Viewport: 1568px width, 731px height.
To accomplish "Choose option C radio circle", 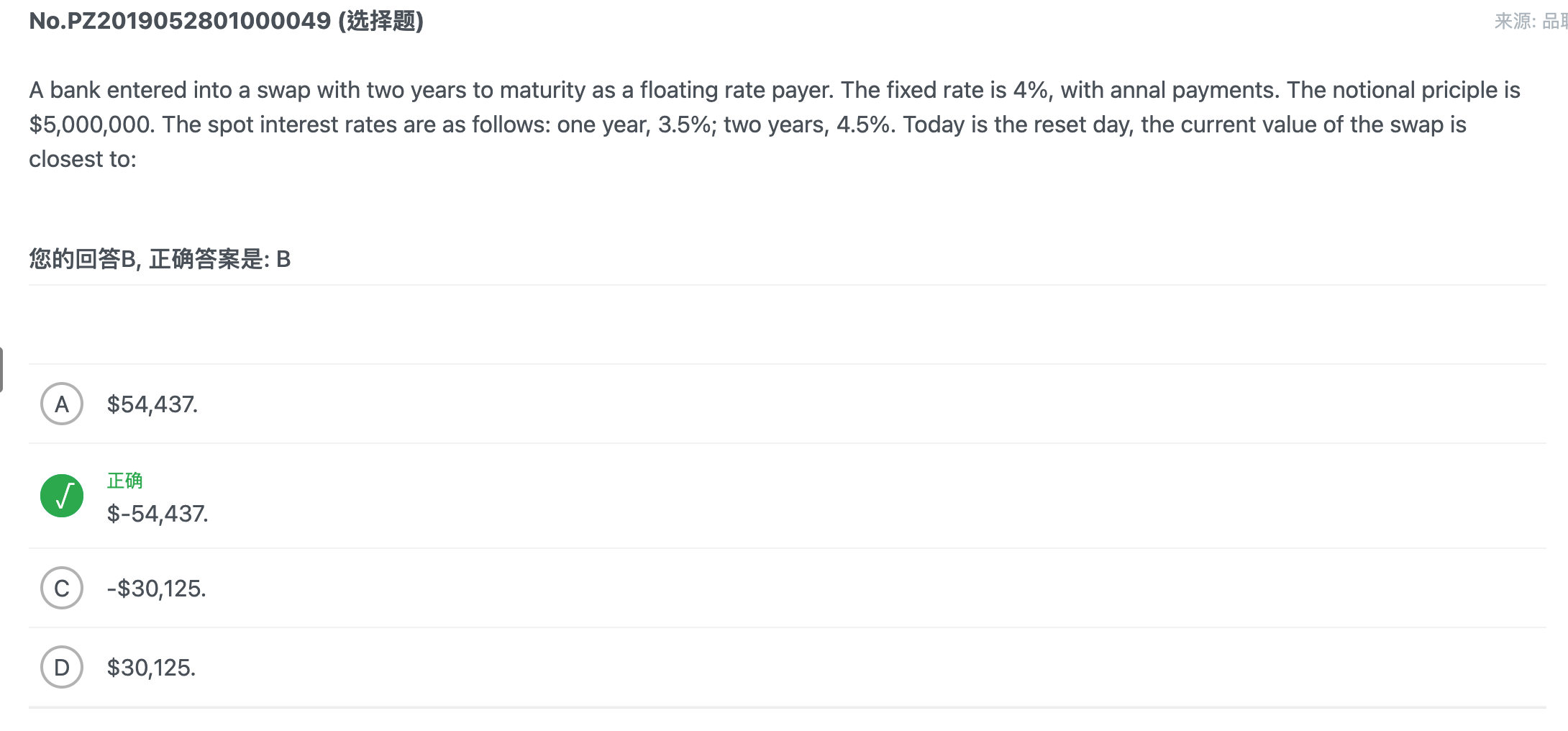I will [62, 588].
